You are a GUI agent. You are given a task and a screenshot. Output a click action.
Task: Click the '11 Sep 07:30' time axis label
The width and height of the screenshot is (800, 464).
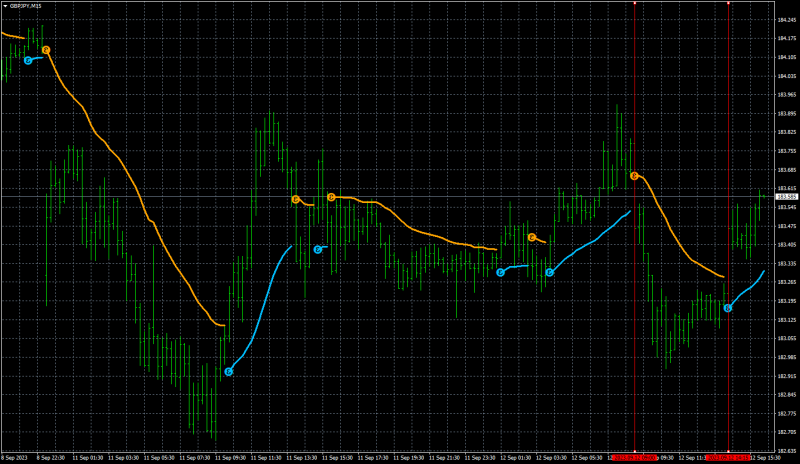point(194,458)
